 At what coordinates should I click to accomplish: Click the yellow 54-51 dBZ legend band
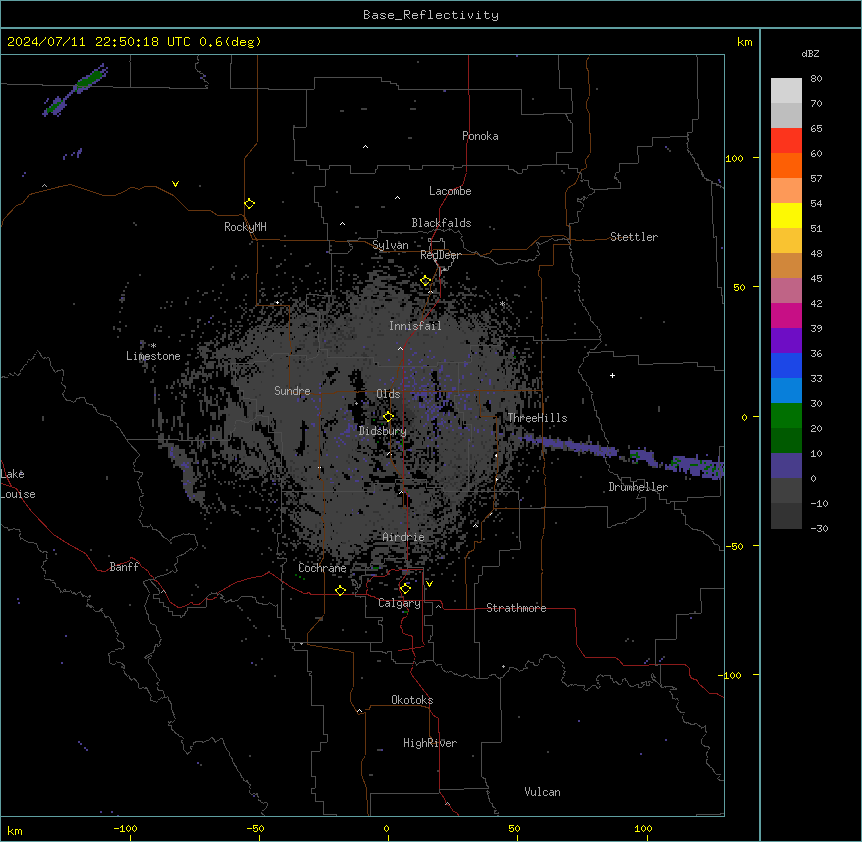coord(786,215)
